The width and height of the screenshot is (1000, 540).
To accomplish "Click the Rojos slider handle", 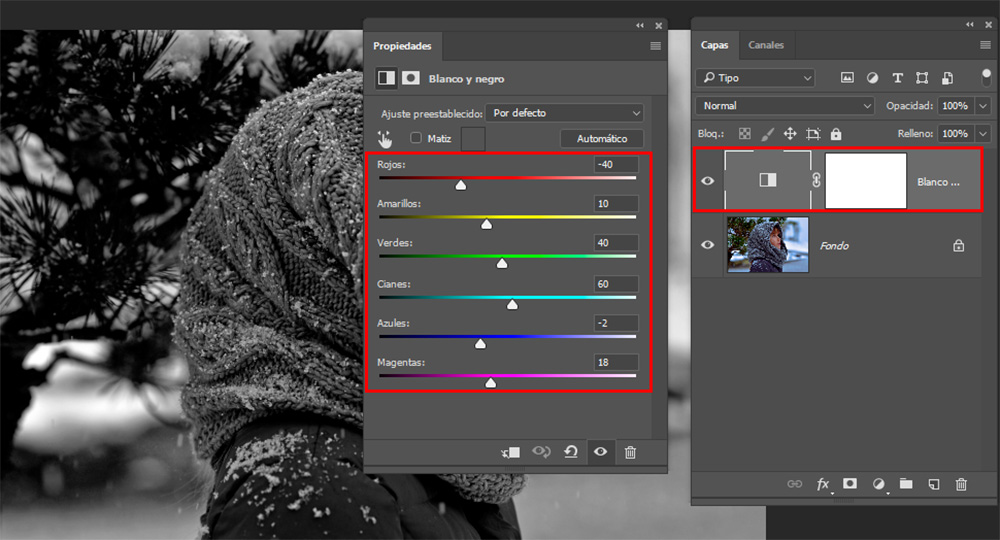I will click(460, 185).
